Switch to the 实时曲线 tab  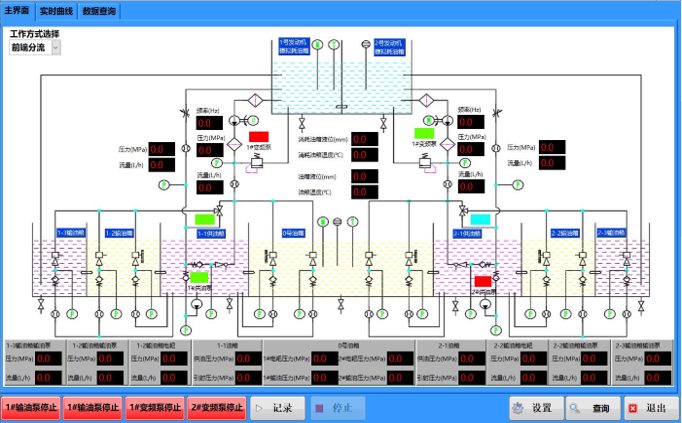click(56, 11)
